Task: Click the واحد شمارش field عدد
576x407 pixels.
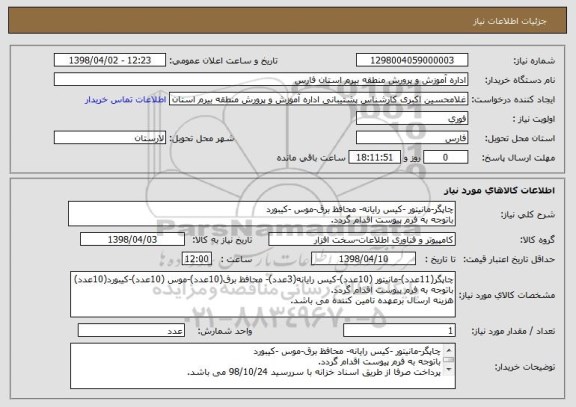Action: coord(131,331)
